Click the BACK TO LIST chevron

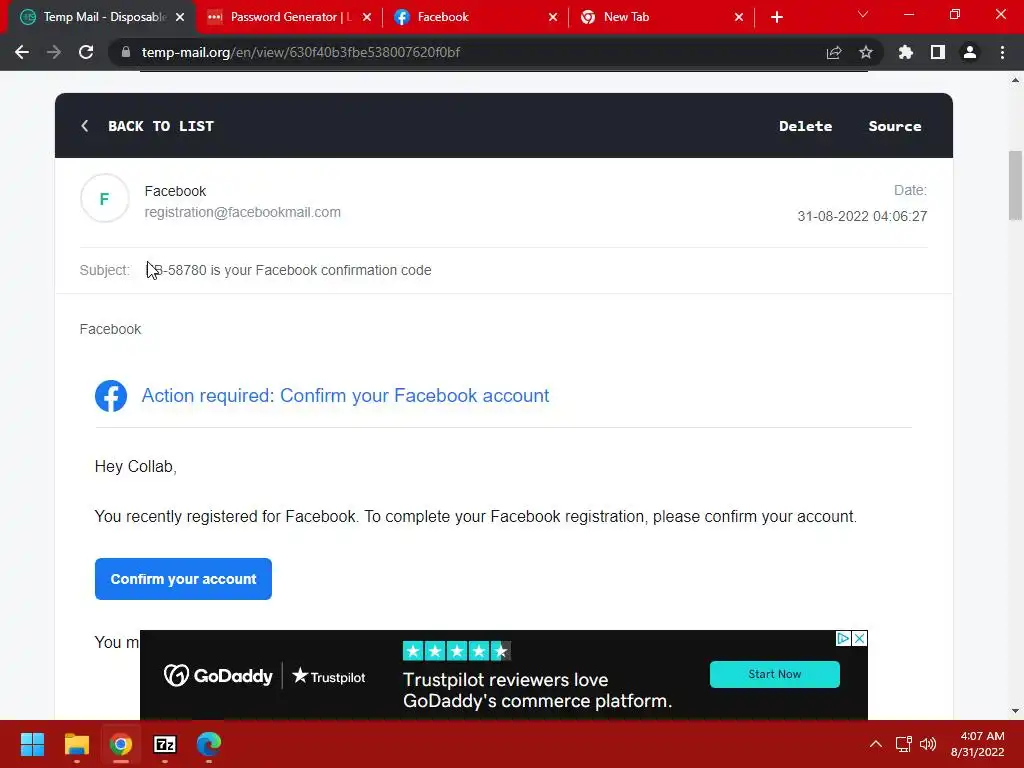[x=85, y=126]
